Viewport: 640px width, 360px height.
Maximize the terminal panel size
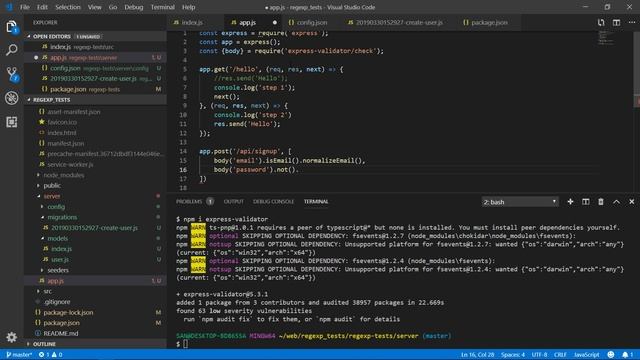click(616, 202)
